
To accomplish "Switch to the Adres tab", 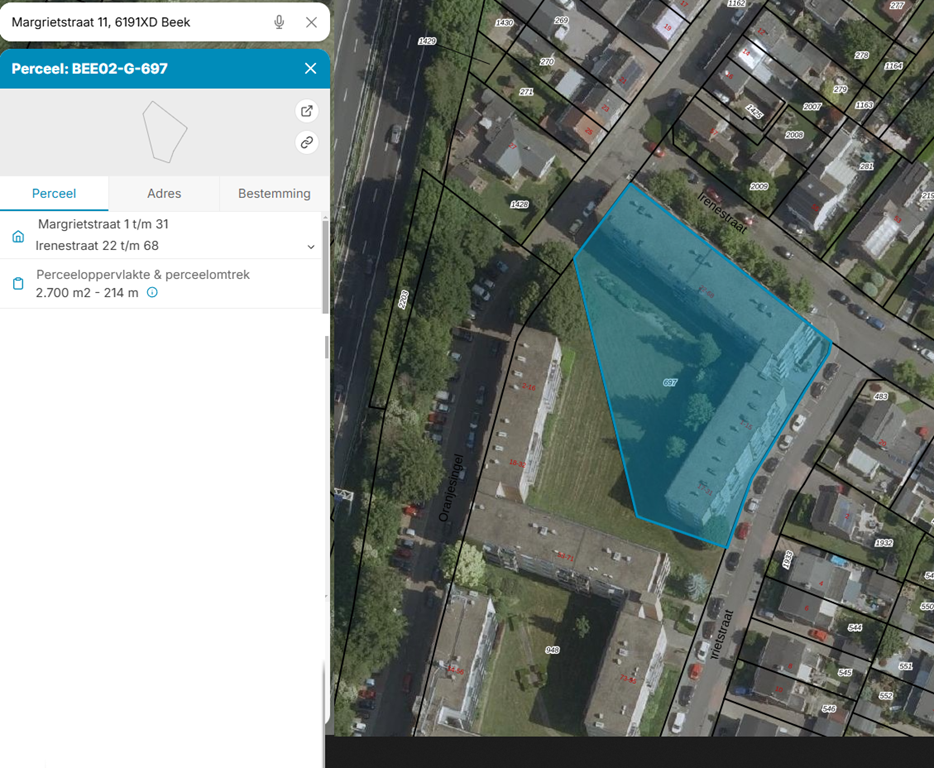I will coord(164,194).
